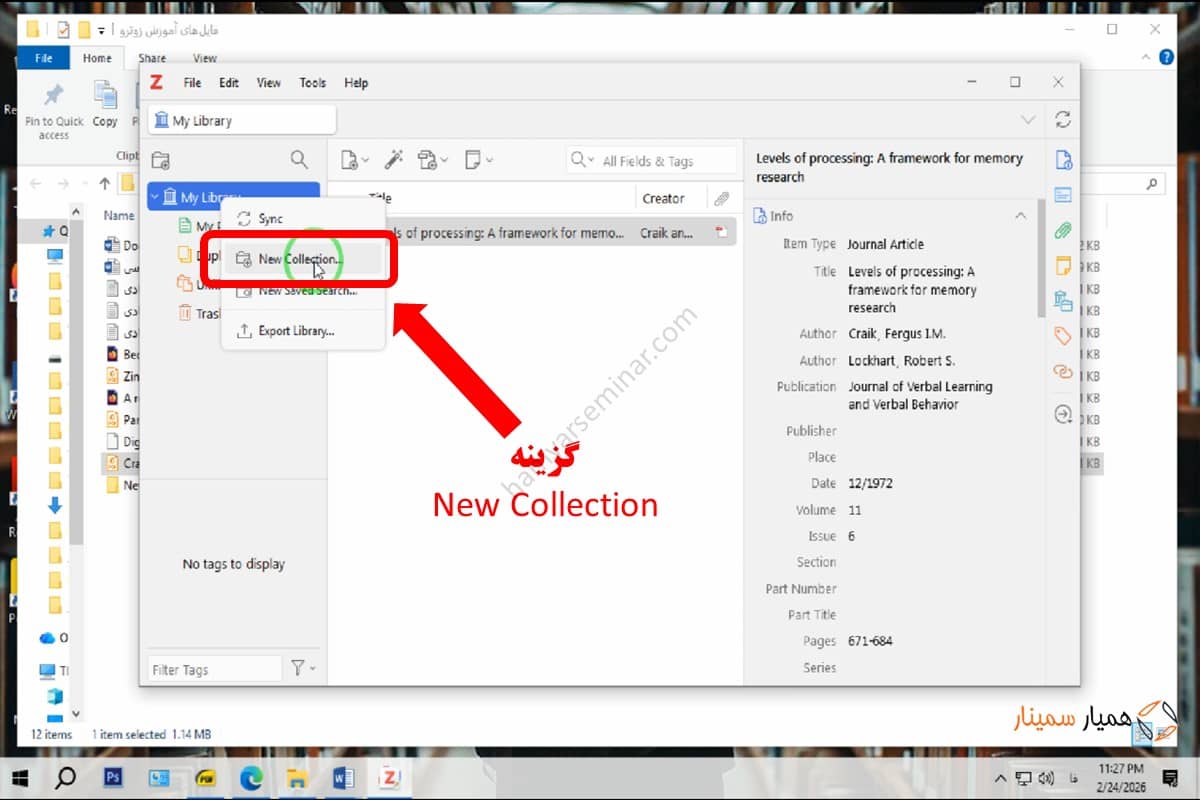1200x800 pixels.
Task: Click the Journal Article item type value
Action: [885, 244]
